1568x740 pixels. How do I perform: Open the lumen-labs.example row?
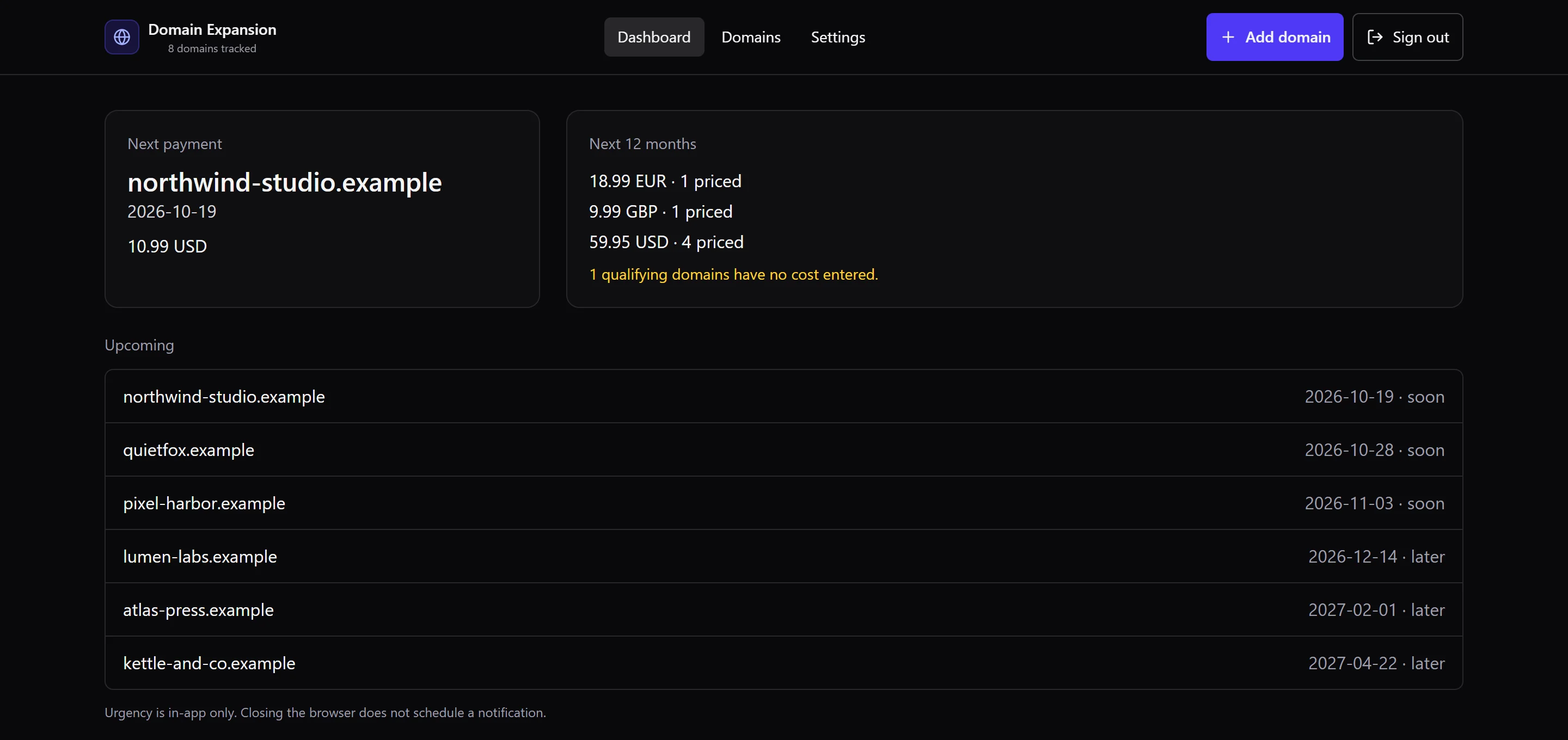(x=783, y=556)
